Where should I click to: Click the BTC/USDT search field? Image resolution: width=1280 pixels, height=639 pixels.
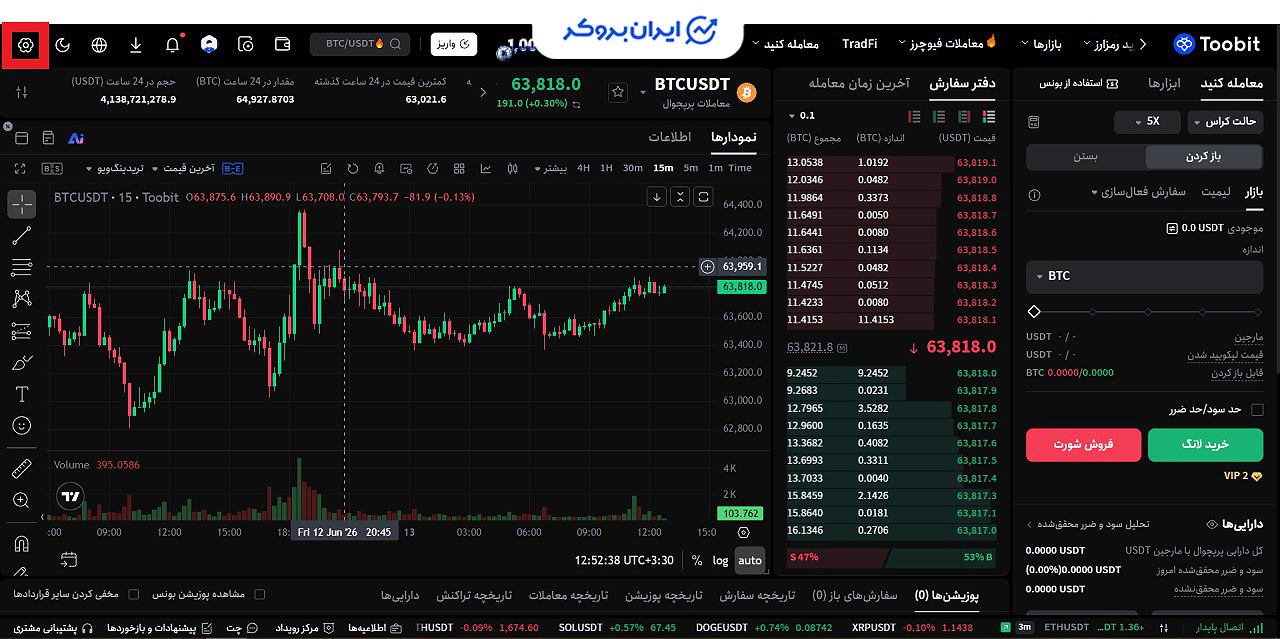360,44
